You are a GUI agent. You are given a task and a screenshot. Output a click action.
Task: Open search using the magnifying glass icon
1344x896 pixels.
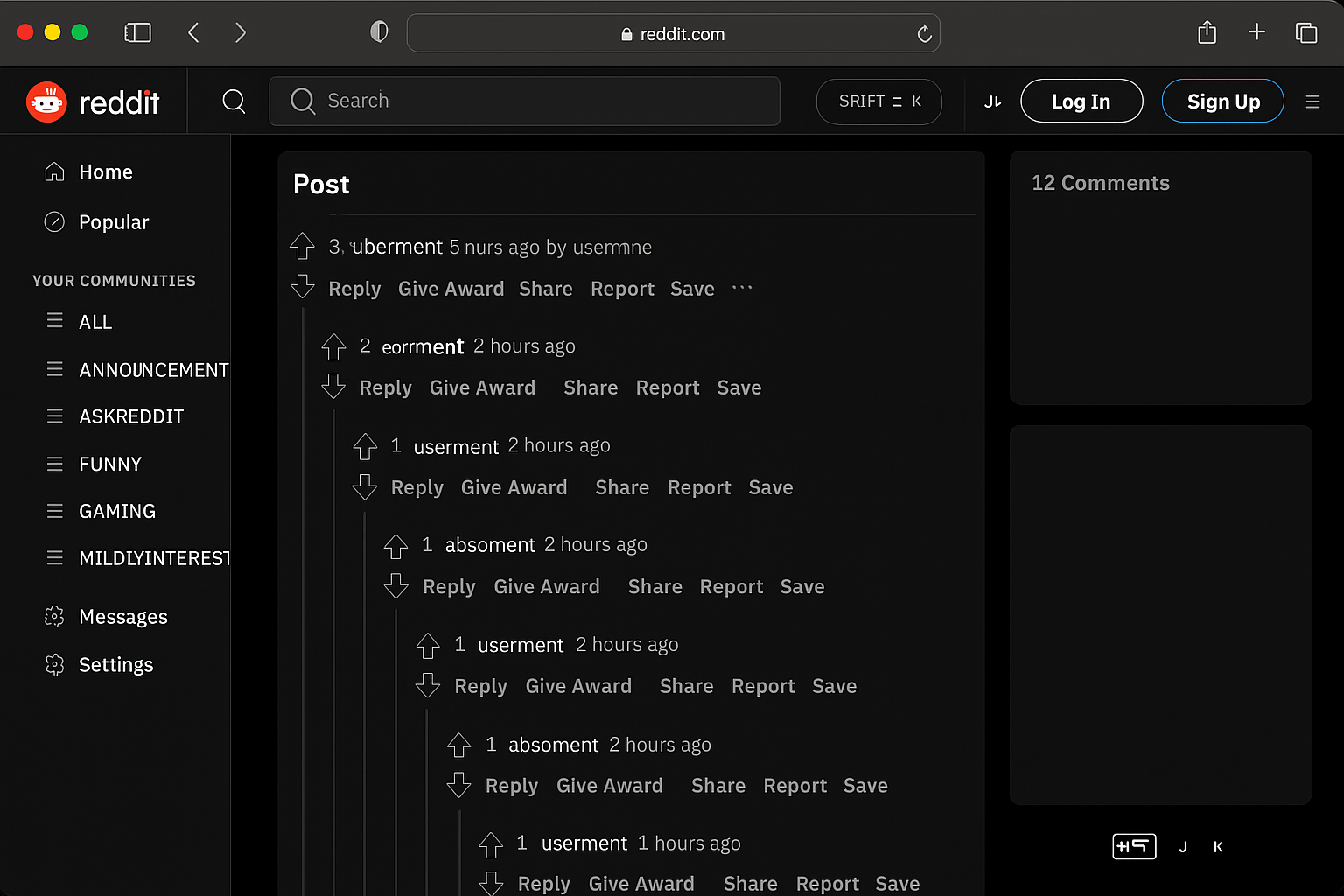[234, 101]
